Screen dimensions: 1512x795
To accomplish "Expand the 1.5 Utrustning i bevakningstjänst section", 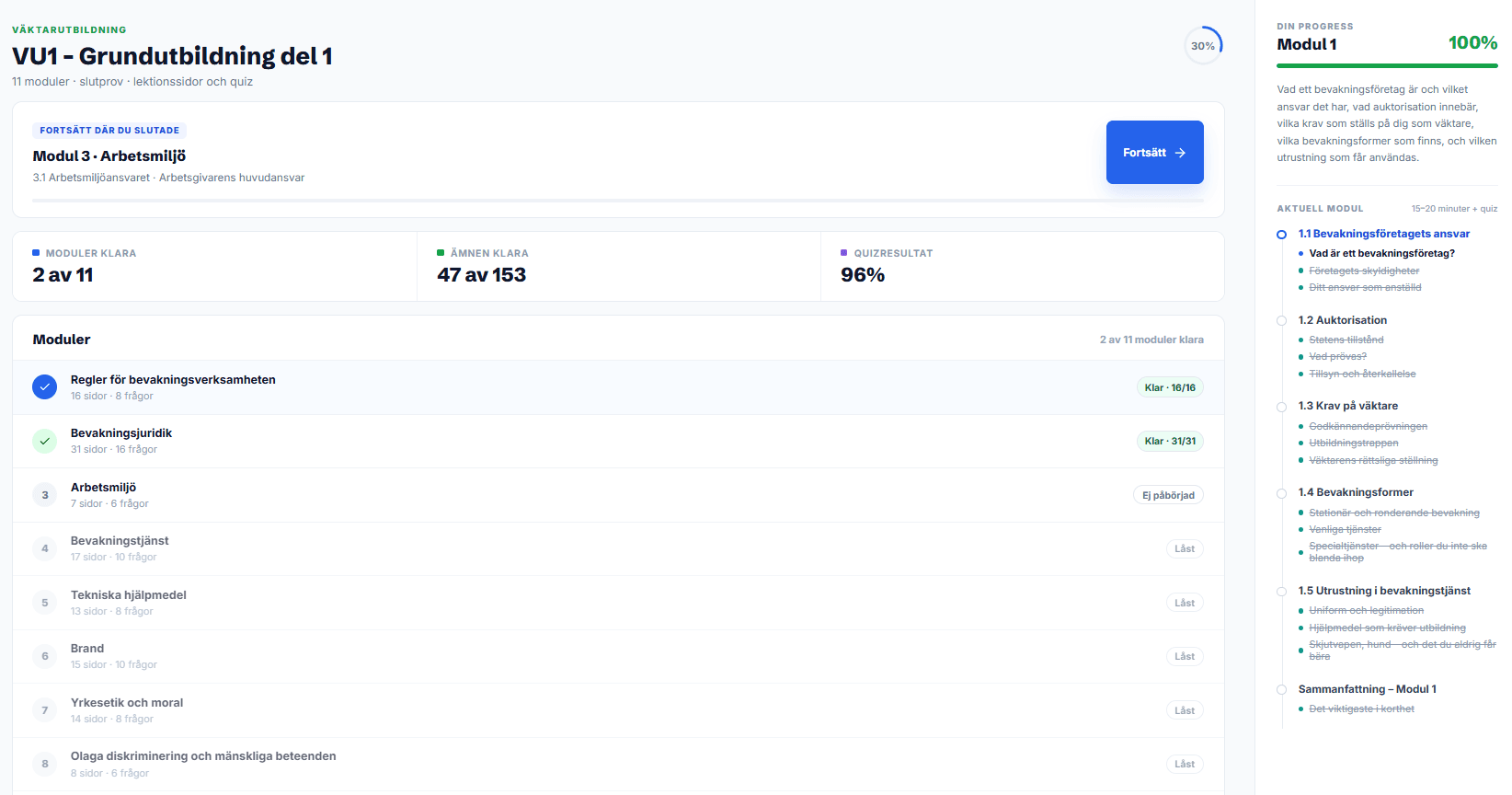I will 1384,591.
